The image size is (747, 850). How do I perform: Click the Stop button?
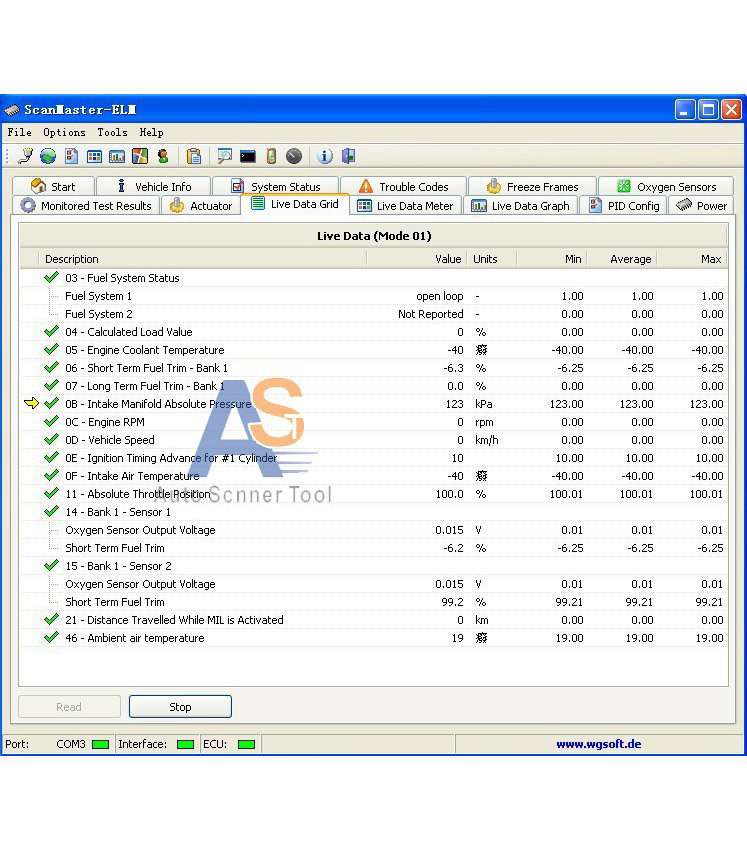pos(180,707)
